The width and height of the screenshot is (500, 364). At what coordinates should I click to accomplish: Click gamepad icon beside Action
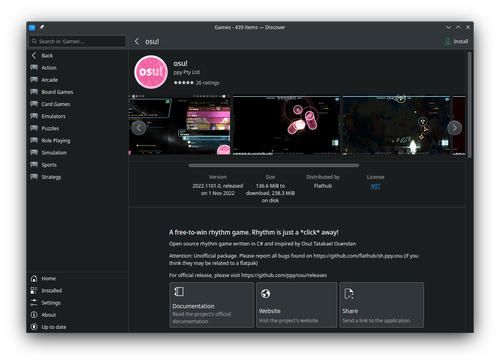[34, 68]
